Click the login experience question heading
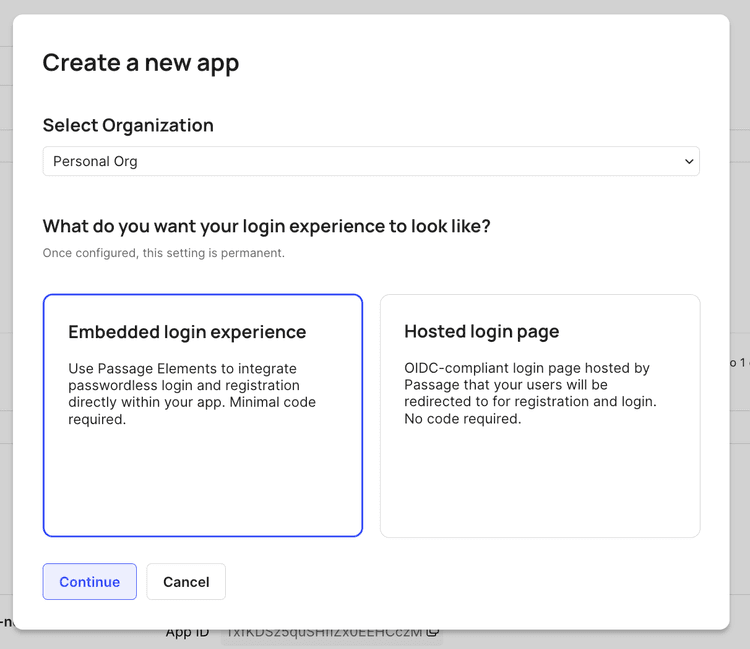750x649 pixels. 266,226
